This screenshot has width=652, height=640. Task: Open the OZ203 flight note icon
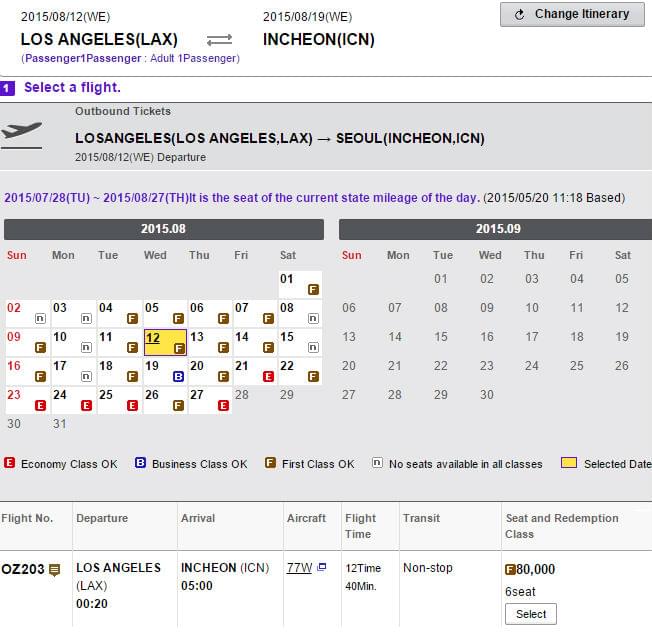54,569
